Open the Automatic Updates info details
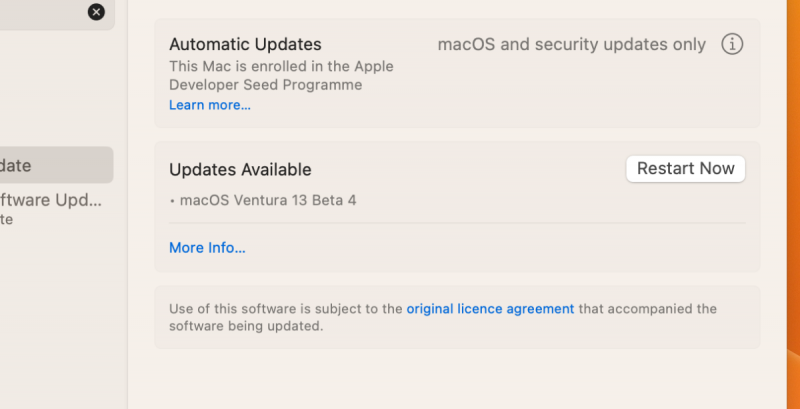The image size is (800, 409). point(732,45)
